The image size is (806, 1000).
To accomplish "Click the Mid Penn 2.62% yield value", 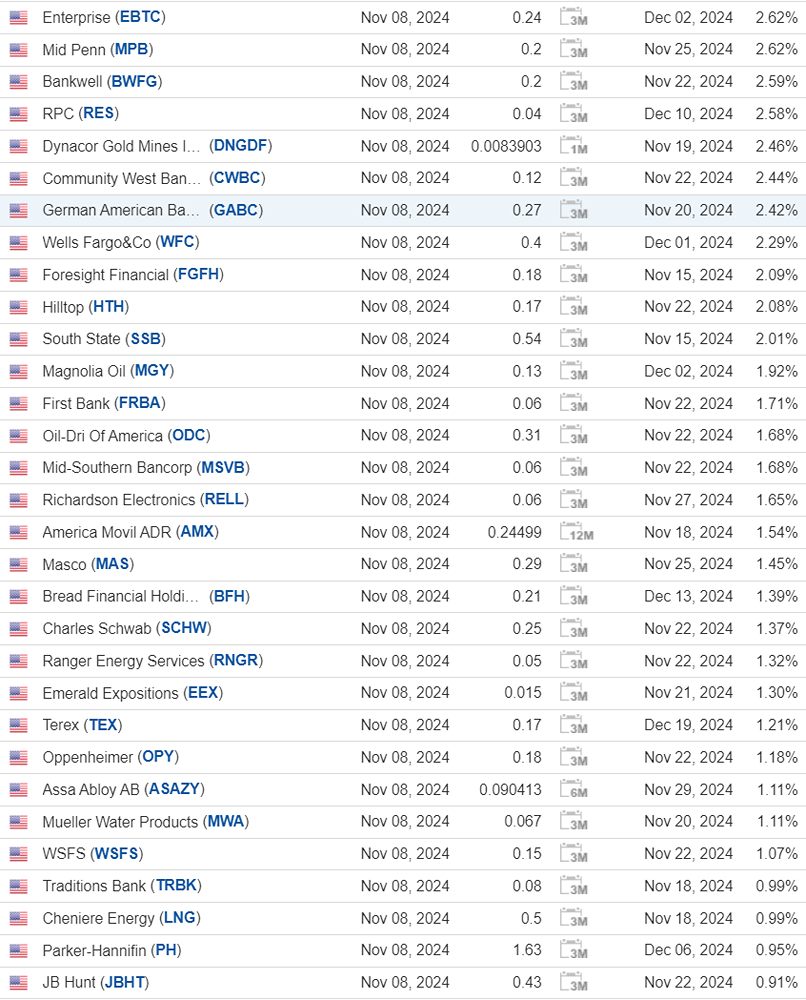I will click(776, 50).
